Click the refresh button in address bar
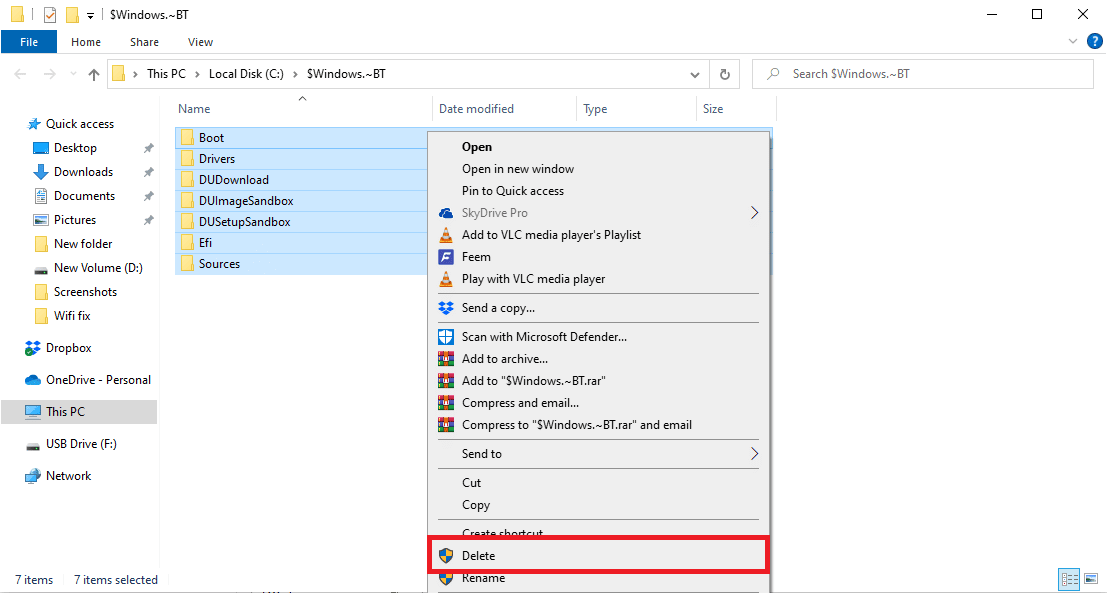 [x=725, y=74]
